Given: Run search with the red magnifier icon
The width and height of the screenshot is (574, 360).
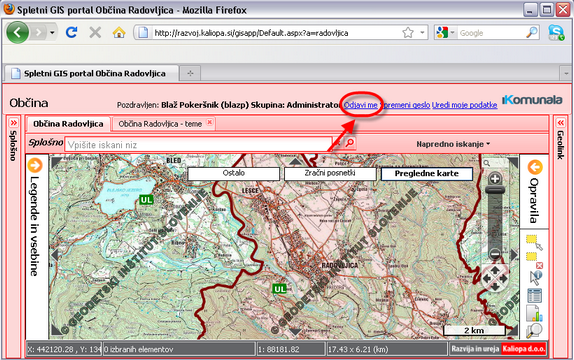Looking at the screenshot, I should tap(350, 143).
